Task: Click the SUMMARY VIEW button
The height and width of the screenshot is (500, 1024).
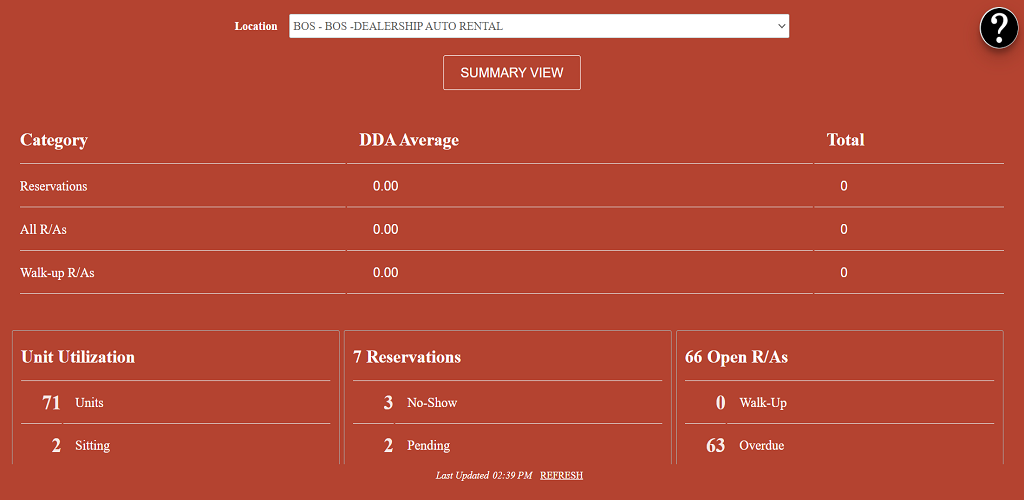Action: click(511, 72)
